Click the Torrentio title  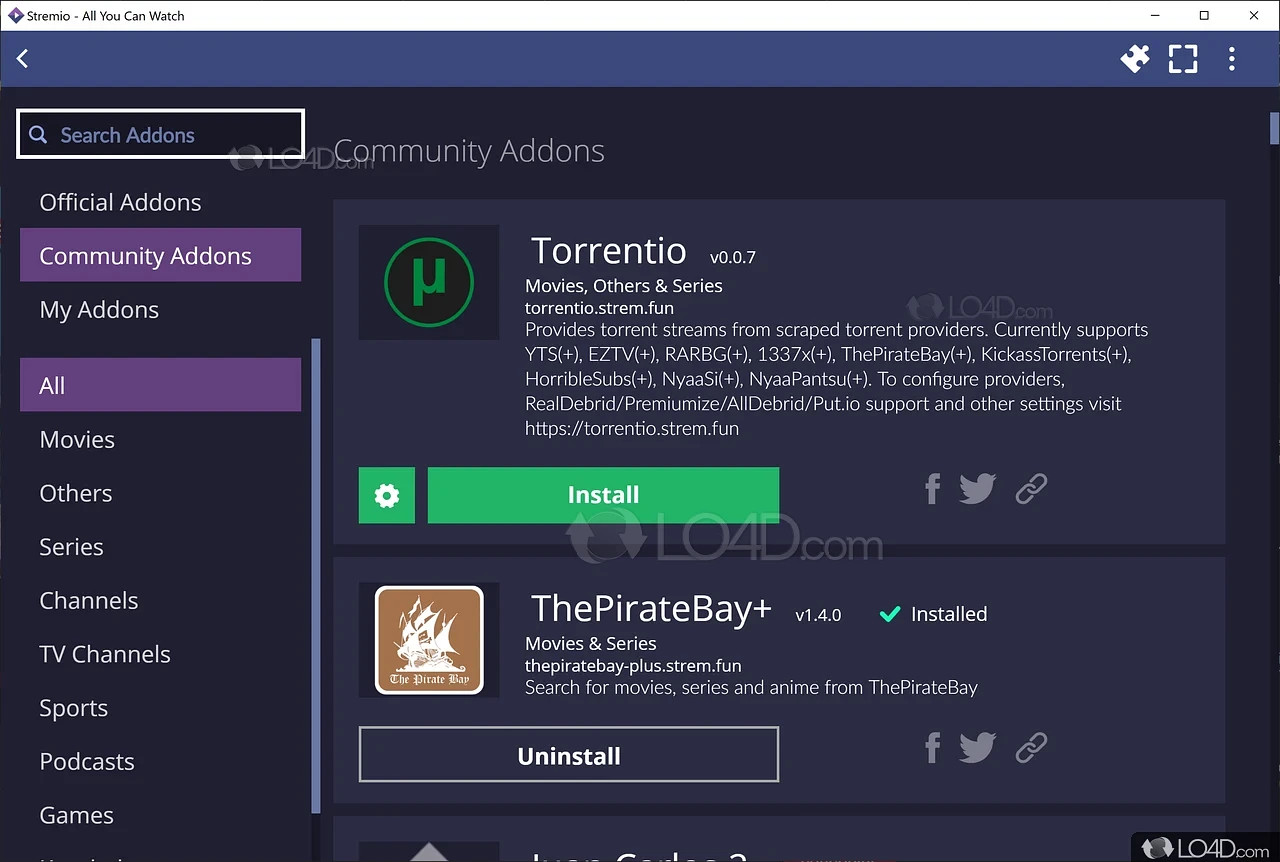point(608,250)
